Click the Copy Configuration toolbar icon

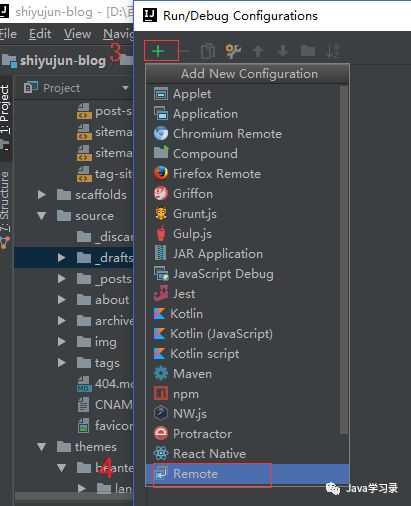coord(208,51)
